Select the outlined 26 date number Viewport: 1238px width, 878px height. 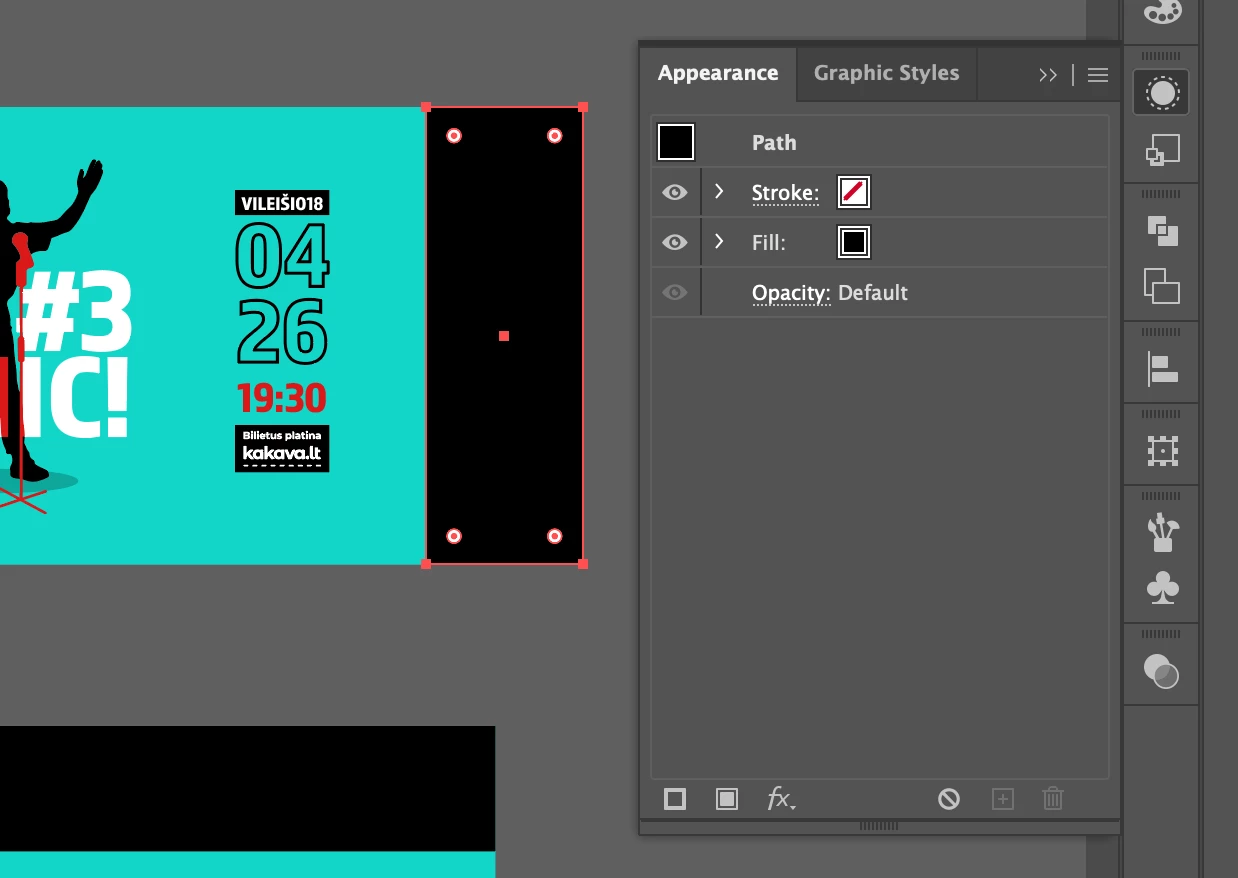pyautogui.click(x=282, y=332)
